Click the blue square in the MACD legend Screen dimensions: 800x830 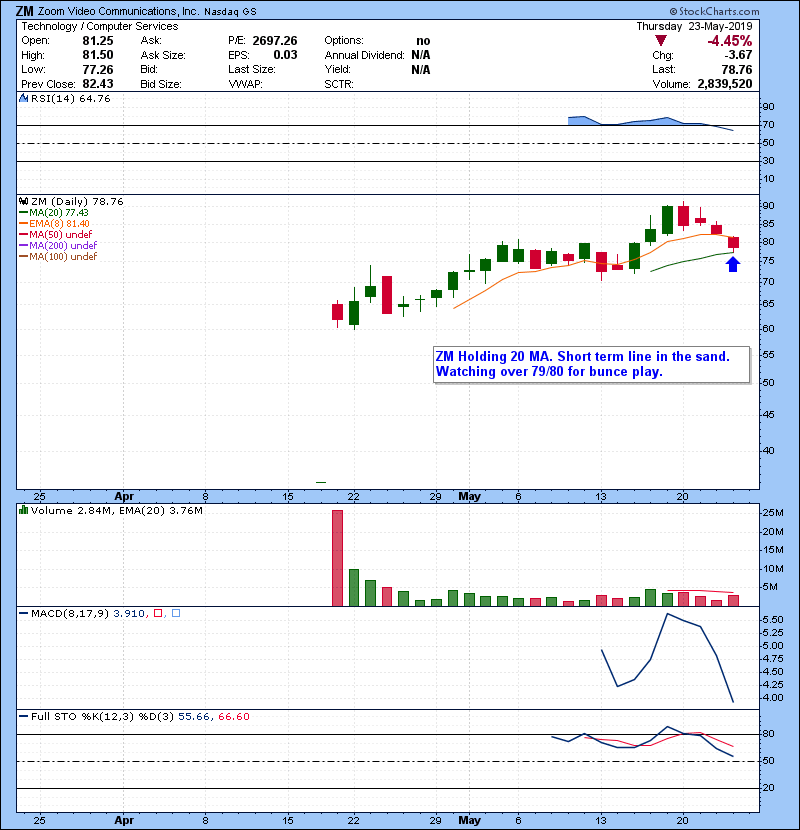pos(176,613)
